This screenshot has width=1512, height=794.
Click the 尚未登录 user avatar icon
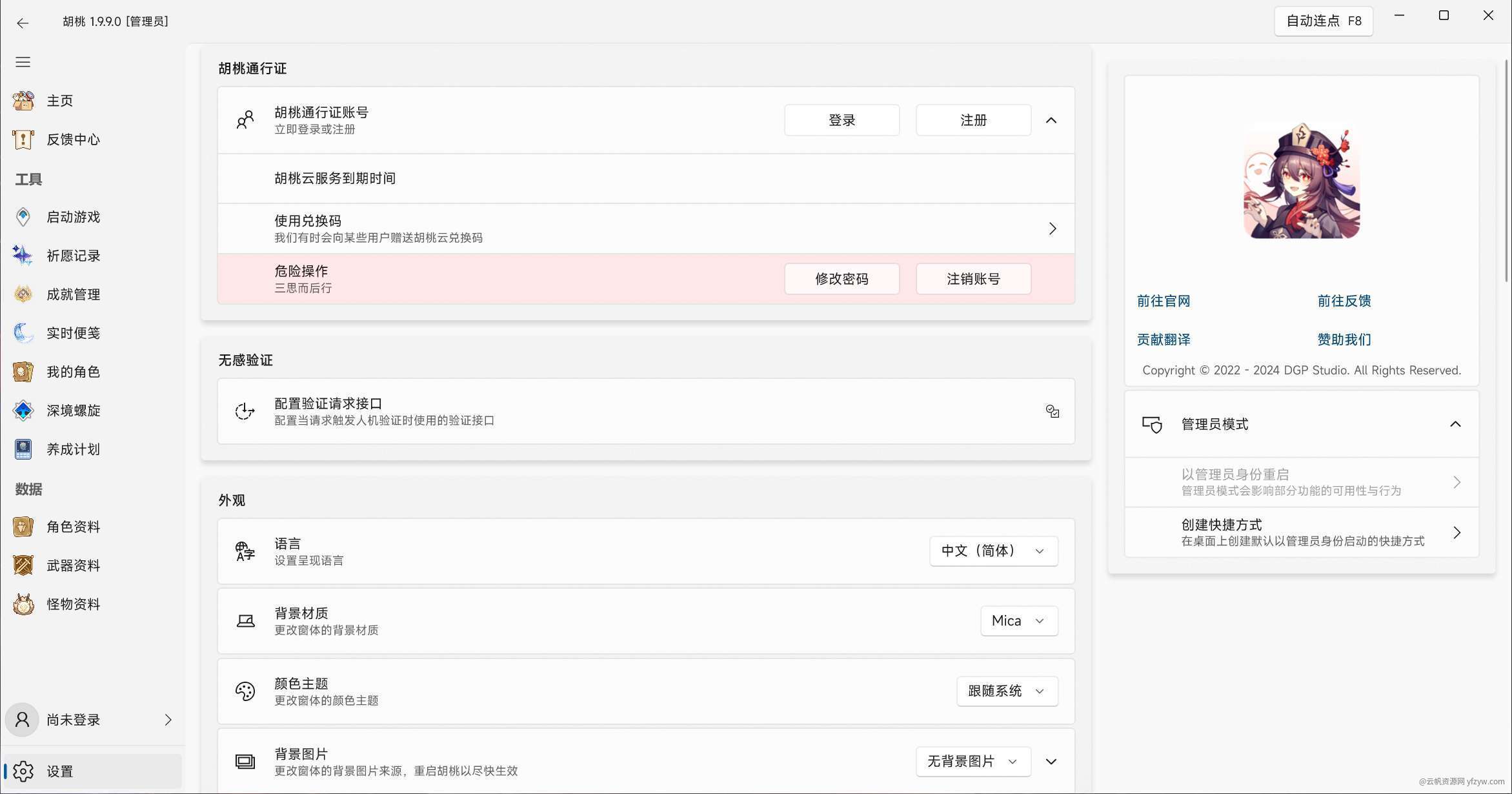22,720
